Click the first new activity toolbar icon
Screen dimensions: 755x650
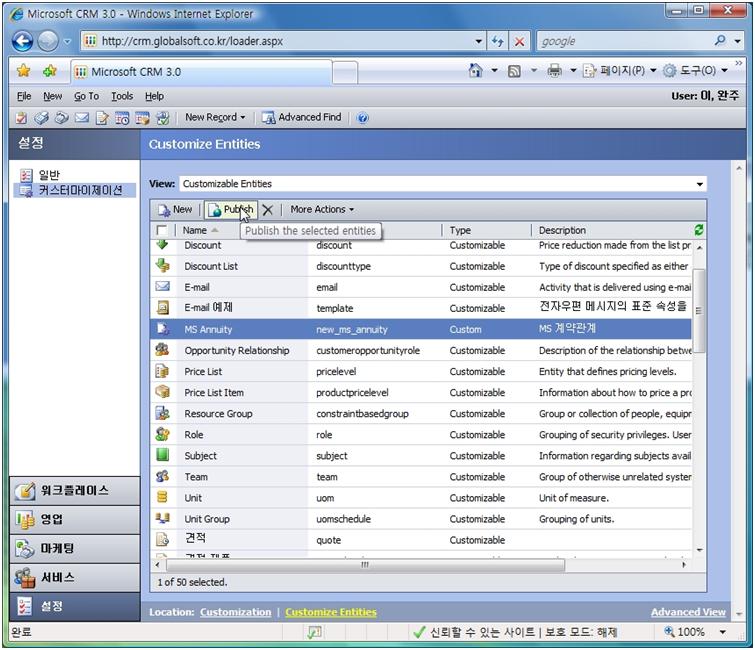[x=21, y=117]
